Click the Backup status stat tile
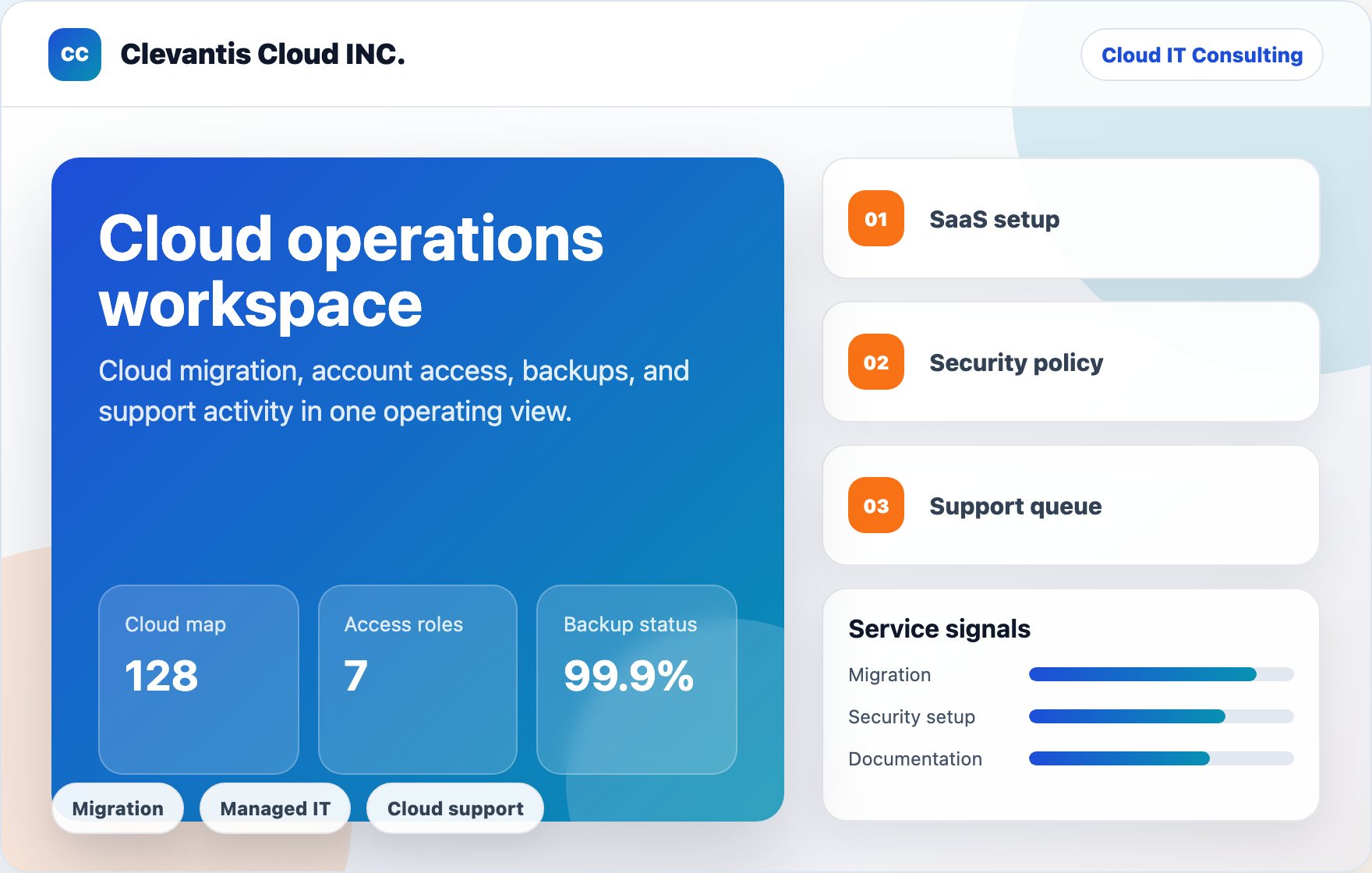1372x873 pixels. 637,679
